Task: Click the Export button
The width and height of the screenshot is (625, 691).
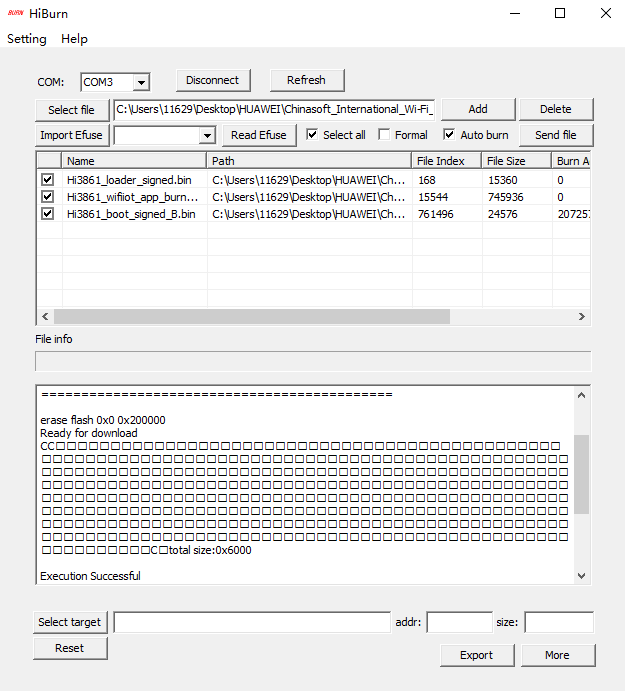Action: pos(477,655)
